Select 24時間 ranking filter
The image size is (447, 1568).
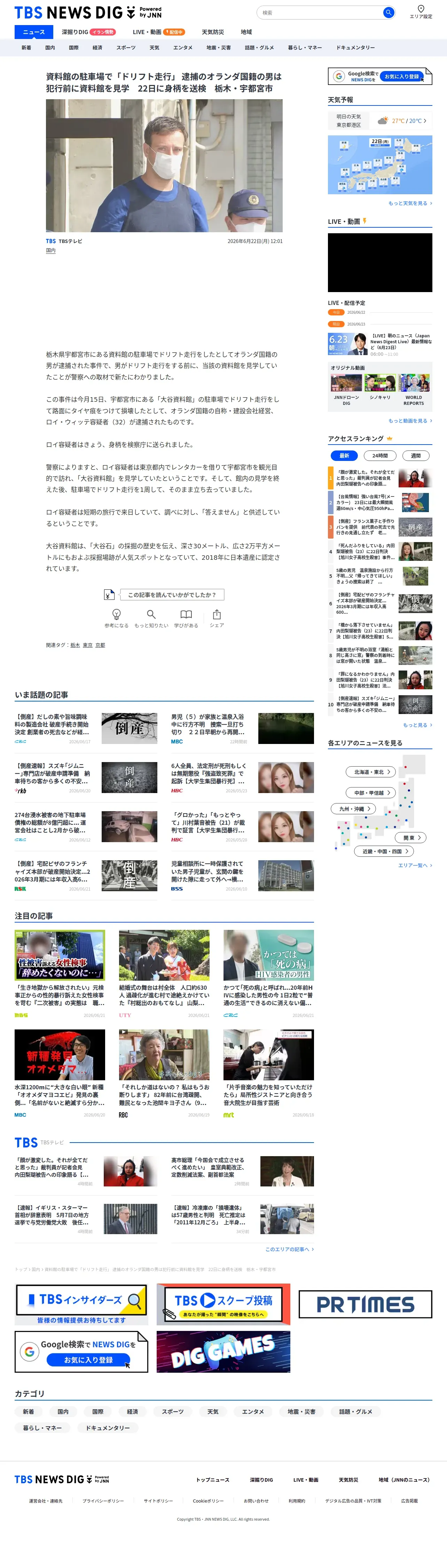(380, 455)
